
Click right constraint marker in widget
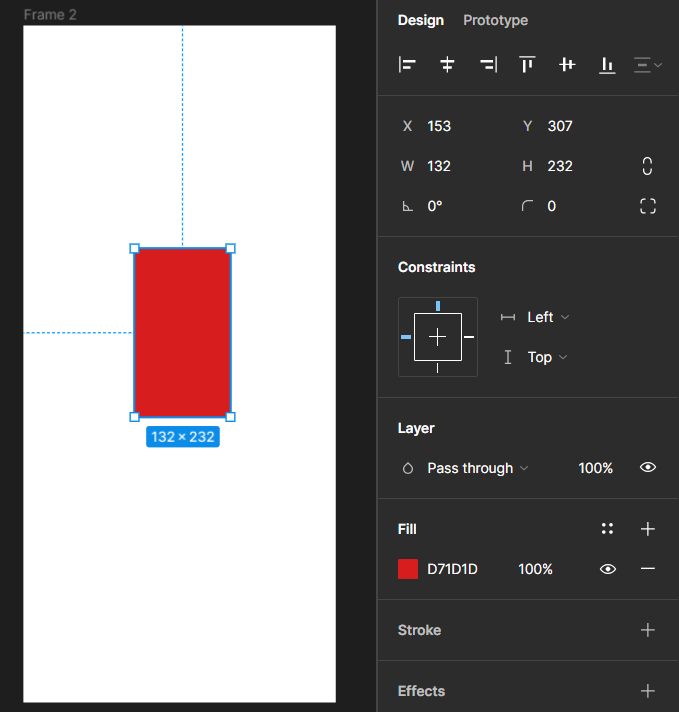pos(469,337)
